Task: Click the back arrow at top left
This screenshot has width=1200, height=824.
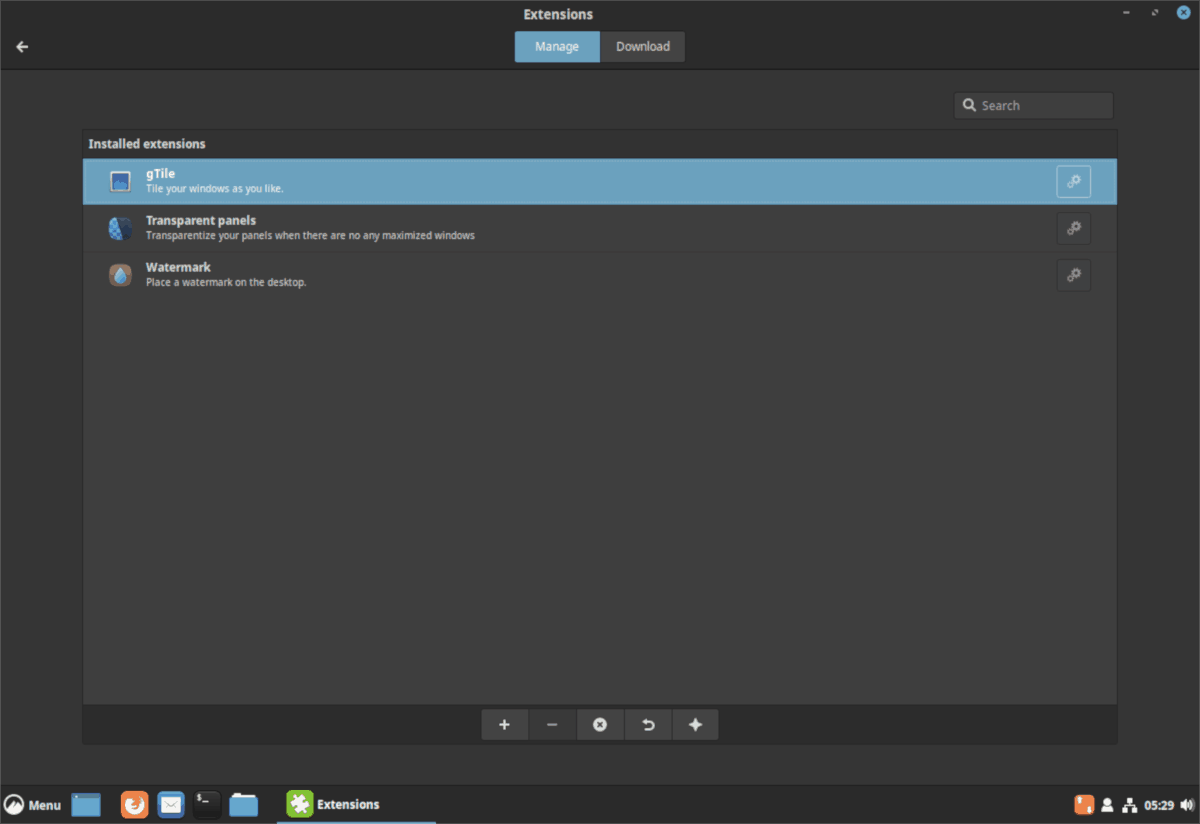Action: [x=22, y=46]
